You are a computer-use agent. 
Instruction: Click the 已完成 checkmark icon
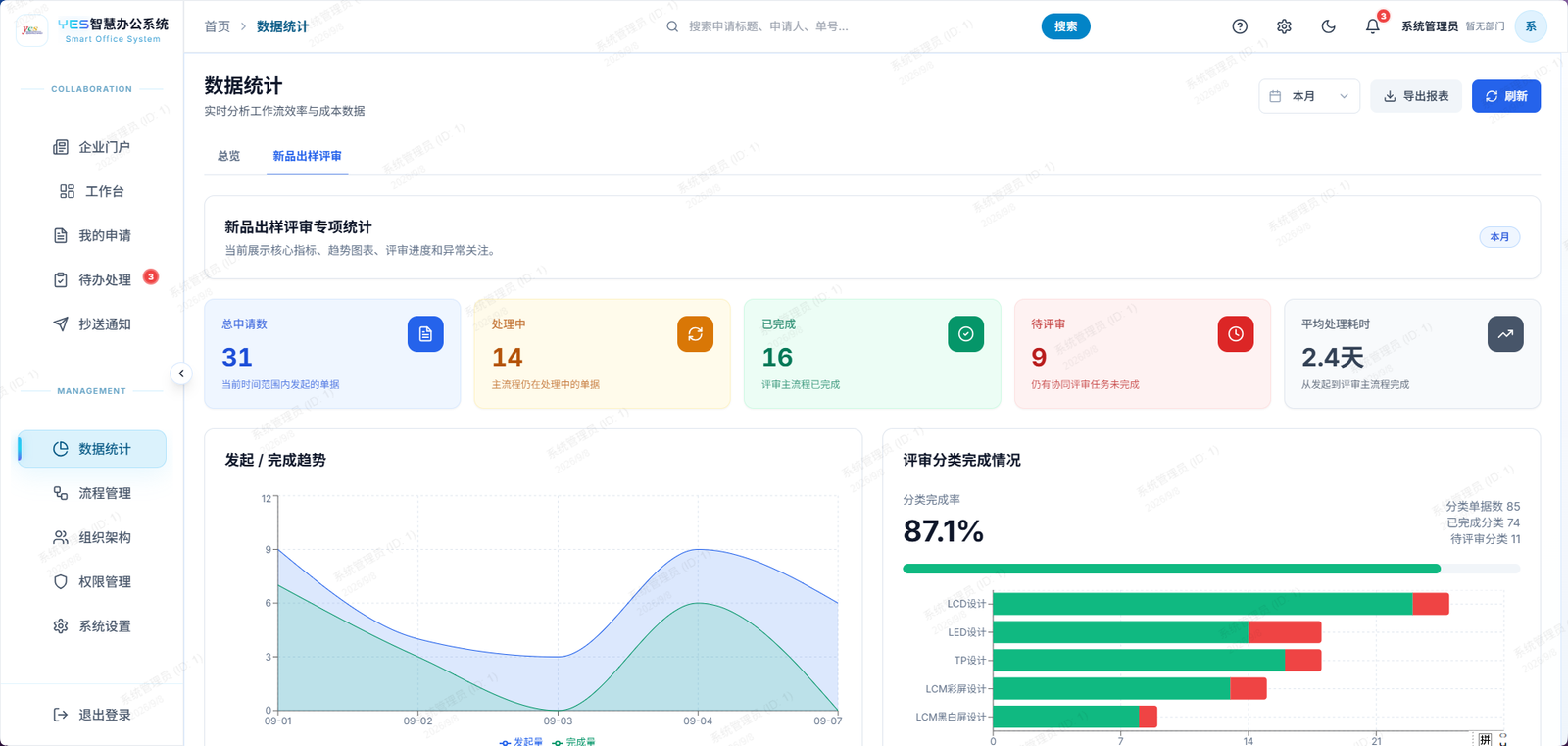[965, 334]
